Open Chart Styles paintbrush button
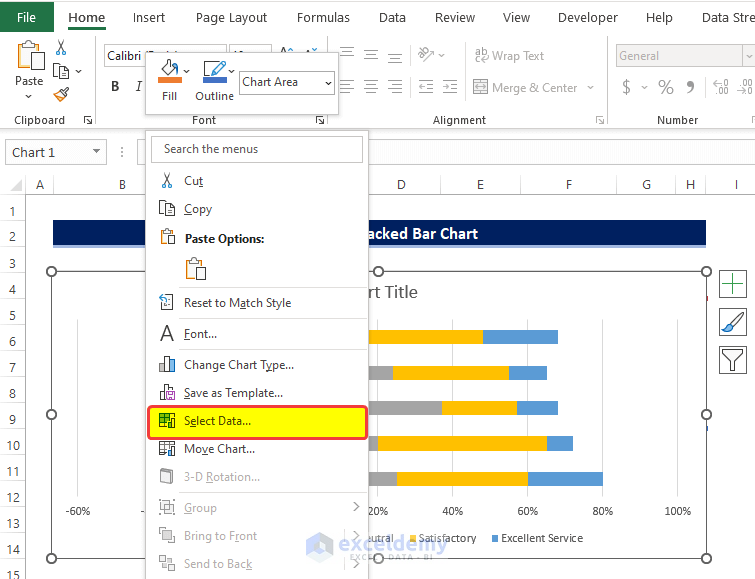The height and width of the screenshot is (579, 755). 733,322
